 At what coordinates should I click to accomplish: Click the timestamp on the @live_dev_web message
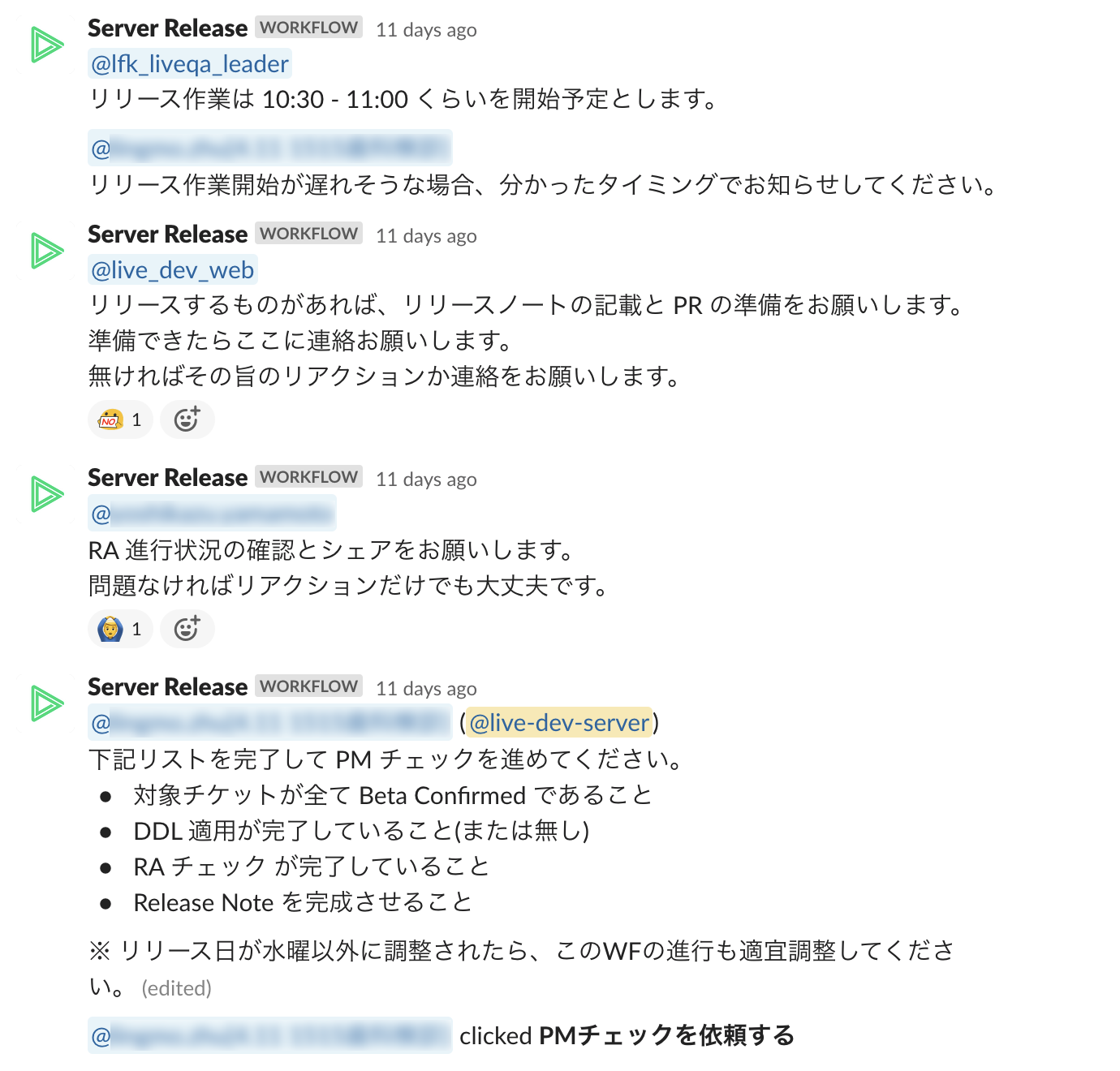pyautogui.click(x=426, y=236)
